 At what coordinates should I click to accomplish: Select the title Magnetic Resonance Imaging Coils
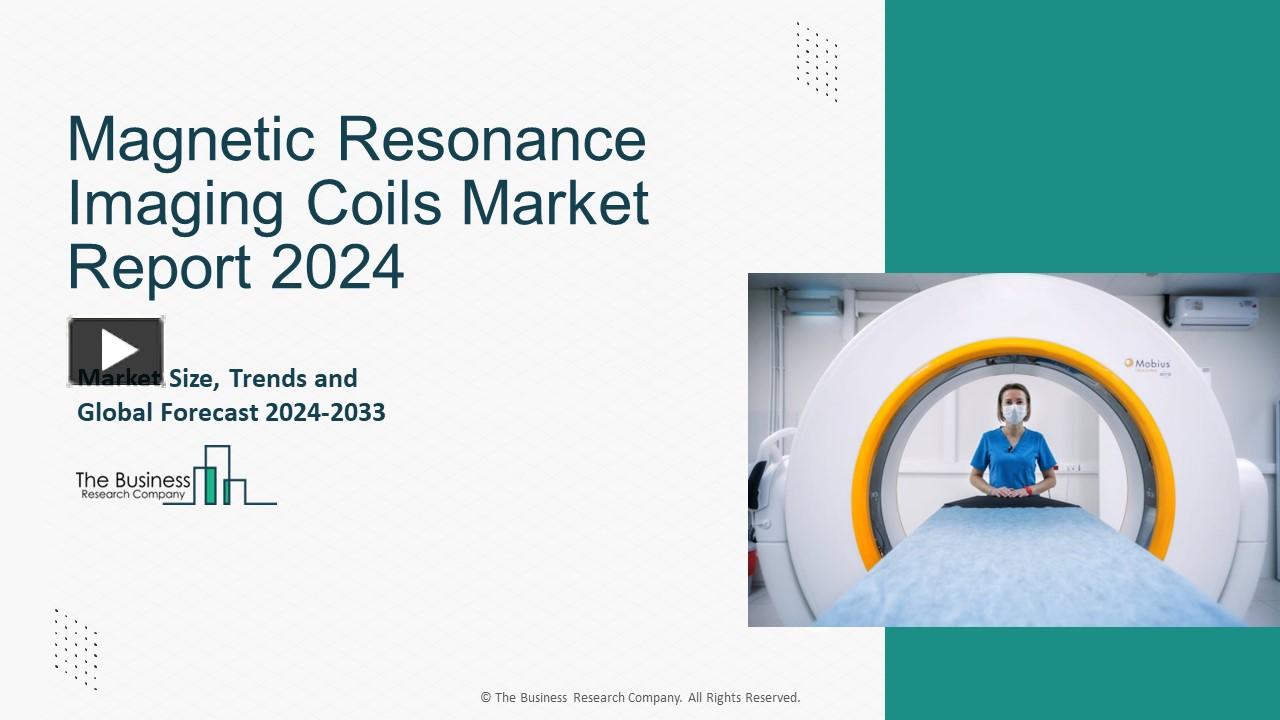pos(355,172)
